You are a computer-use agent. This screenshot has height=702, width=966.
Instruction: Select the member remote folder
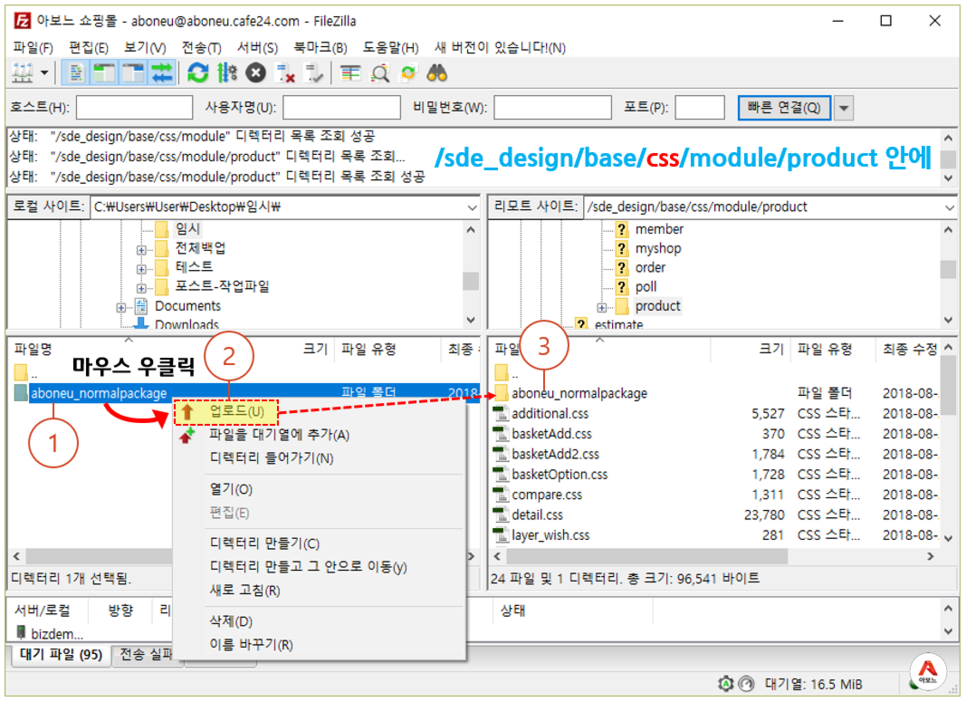(x=659, y=229)
